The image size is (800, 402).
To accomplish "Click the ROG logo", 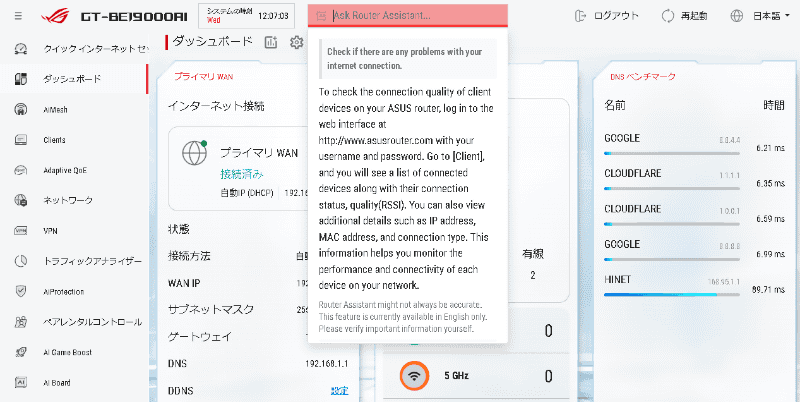I will [58, 16].
